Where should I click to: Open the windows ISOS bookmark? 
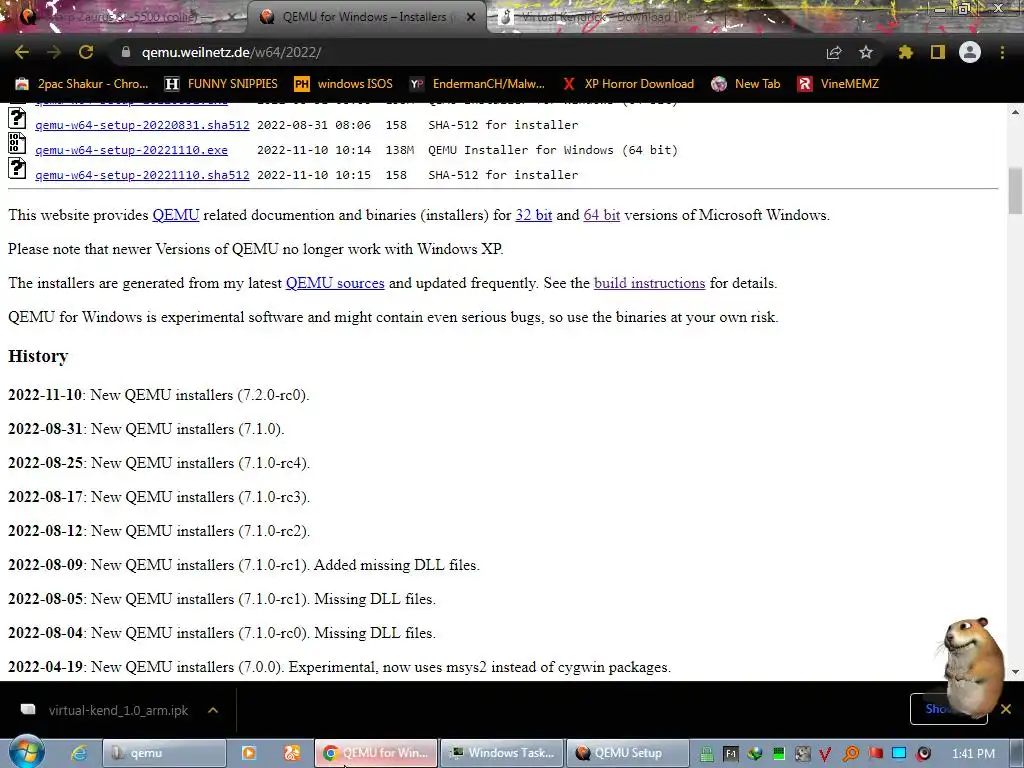pyautogui.click(x=344, y=84)
